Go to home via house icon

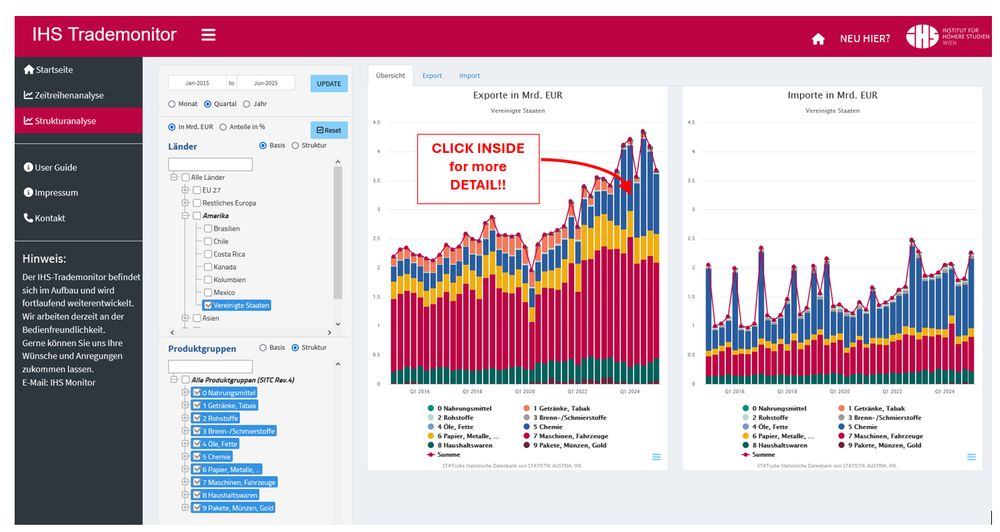(x=818, y=39)
